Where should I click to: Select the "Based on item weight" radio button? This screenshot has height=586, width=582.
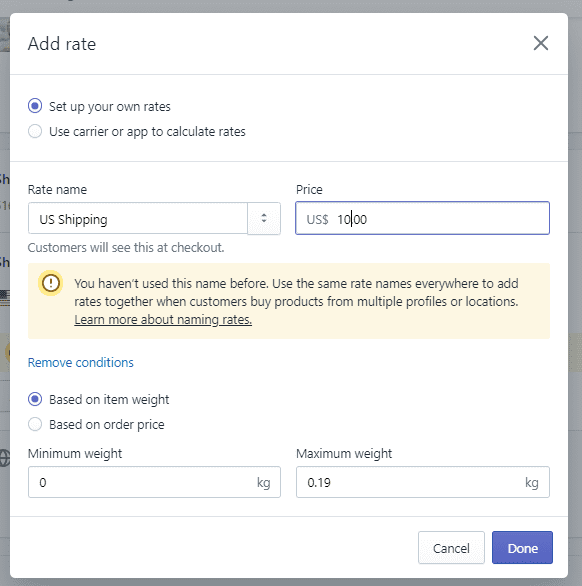(35, 399)
